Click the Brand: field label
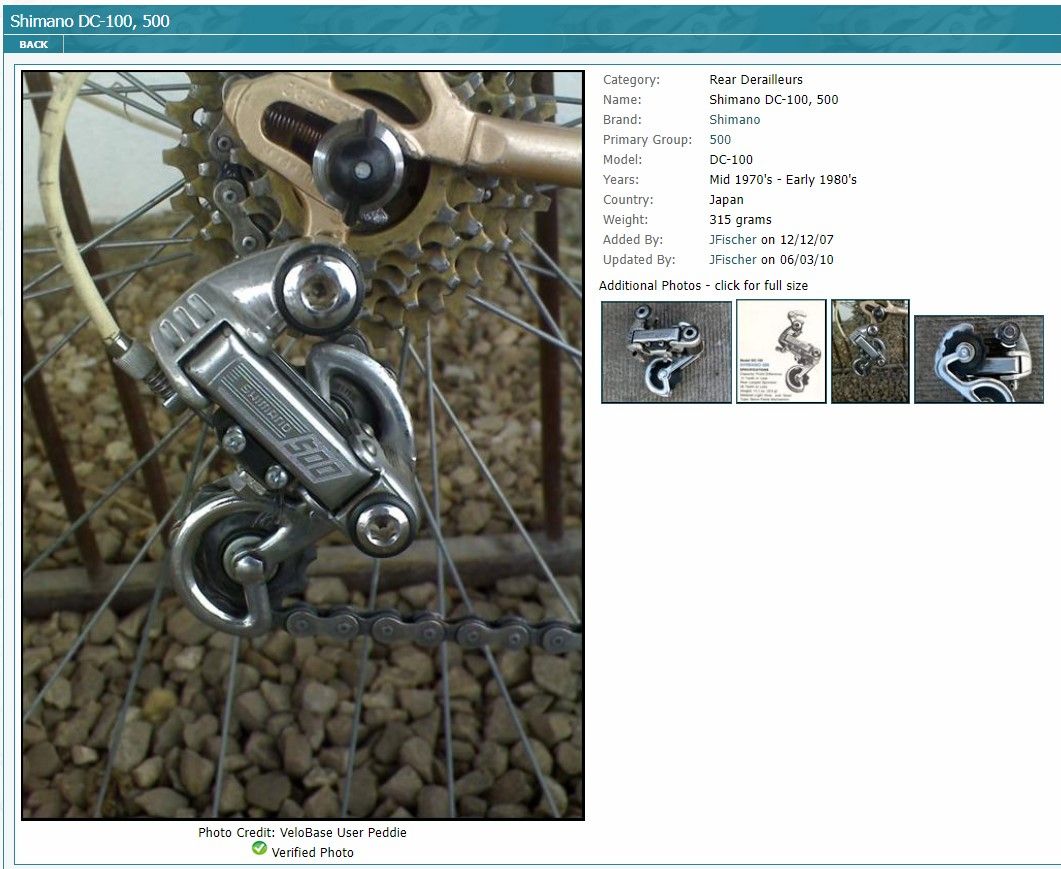 [623, 120]
